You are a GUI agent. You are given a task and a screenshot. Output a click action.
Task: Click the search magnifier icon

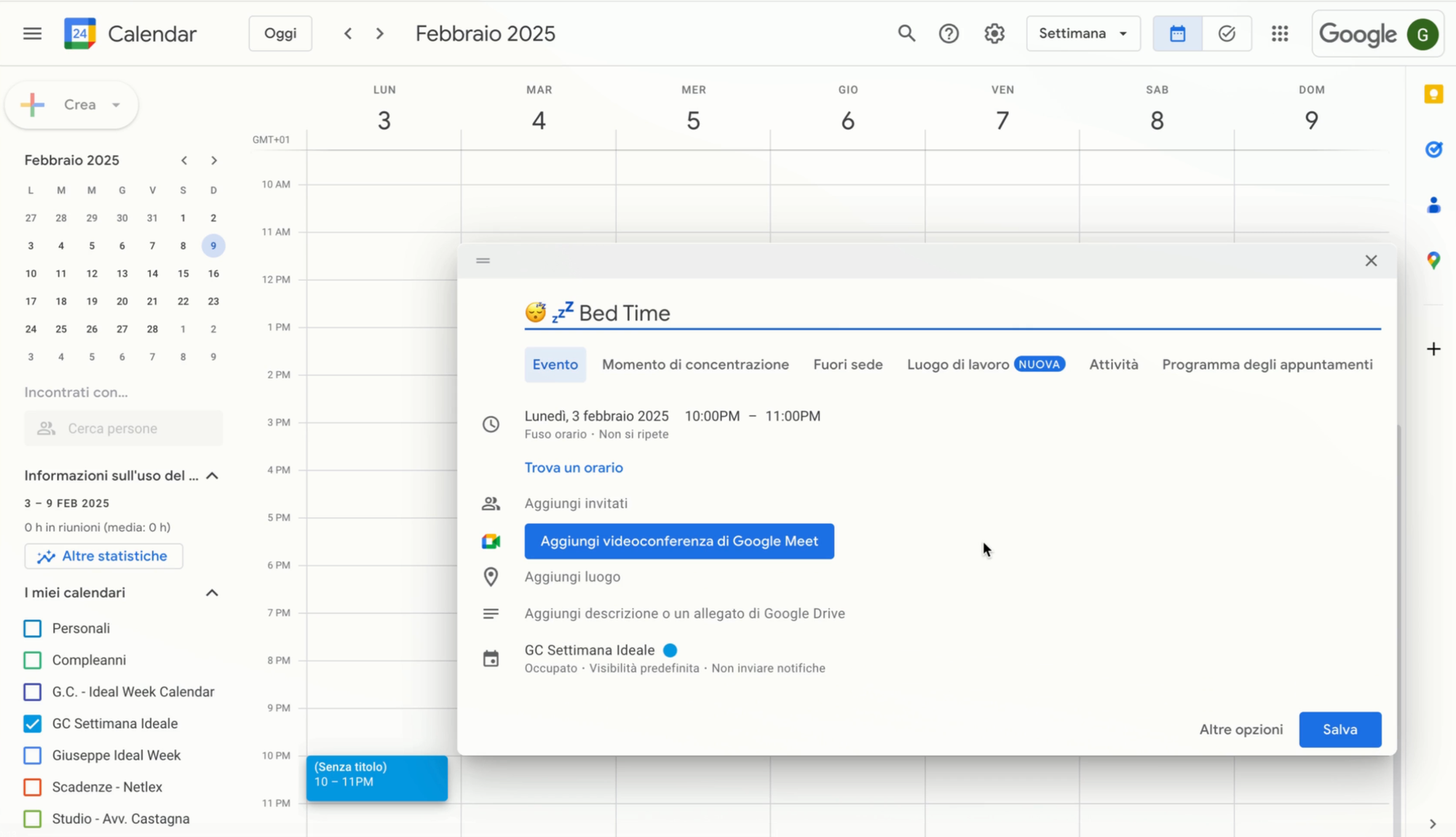906,33
